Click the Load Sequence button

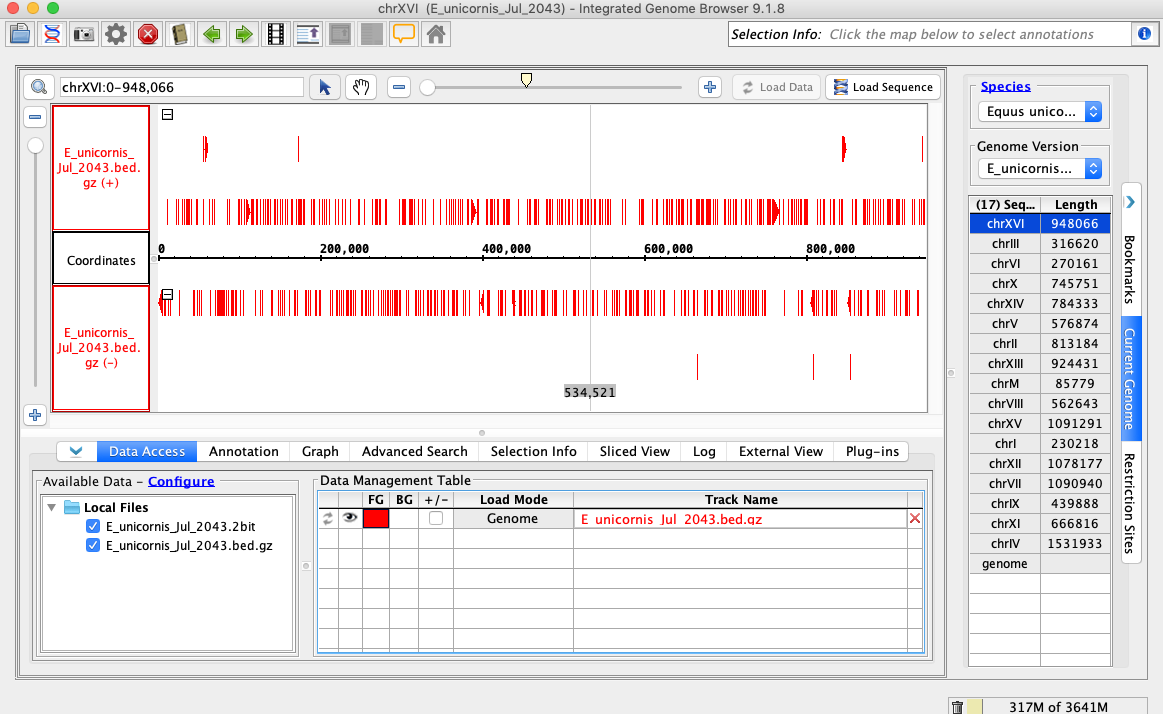(883, 87)
